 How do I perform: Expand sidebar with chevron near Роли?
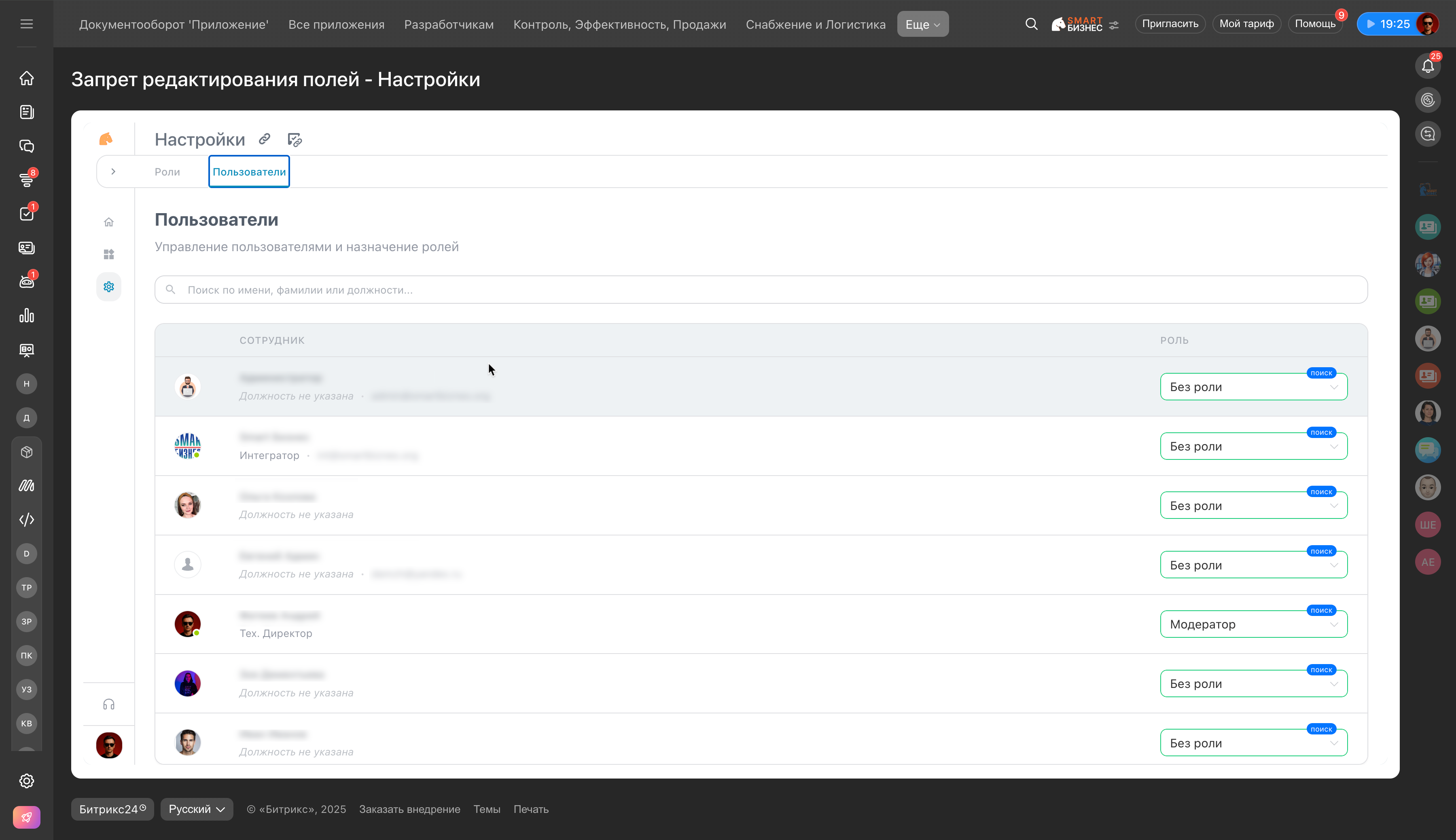pos(113,171)
